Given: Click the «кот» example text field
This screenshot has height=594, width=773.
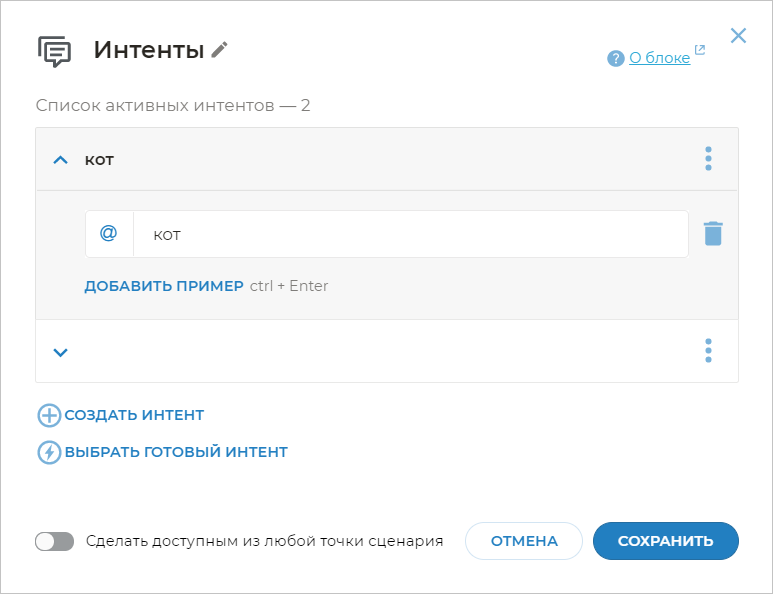Looking at the screenshot, I should click(x=410, y=234).
